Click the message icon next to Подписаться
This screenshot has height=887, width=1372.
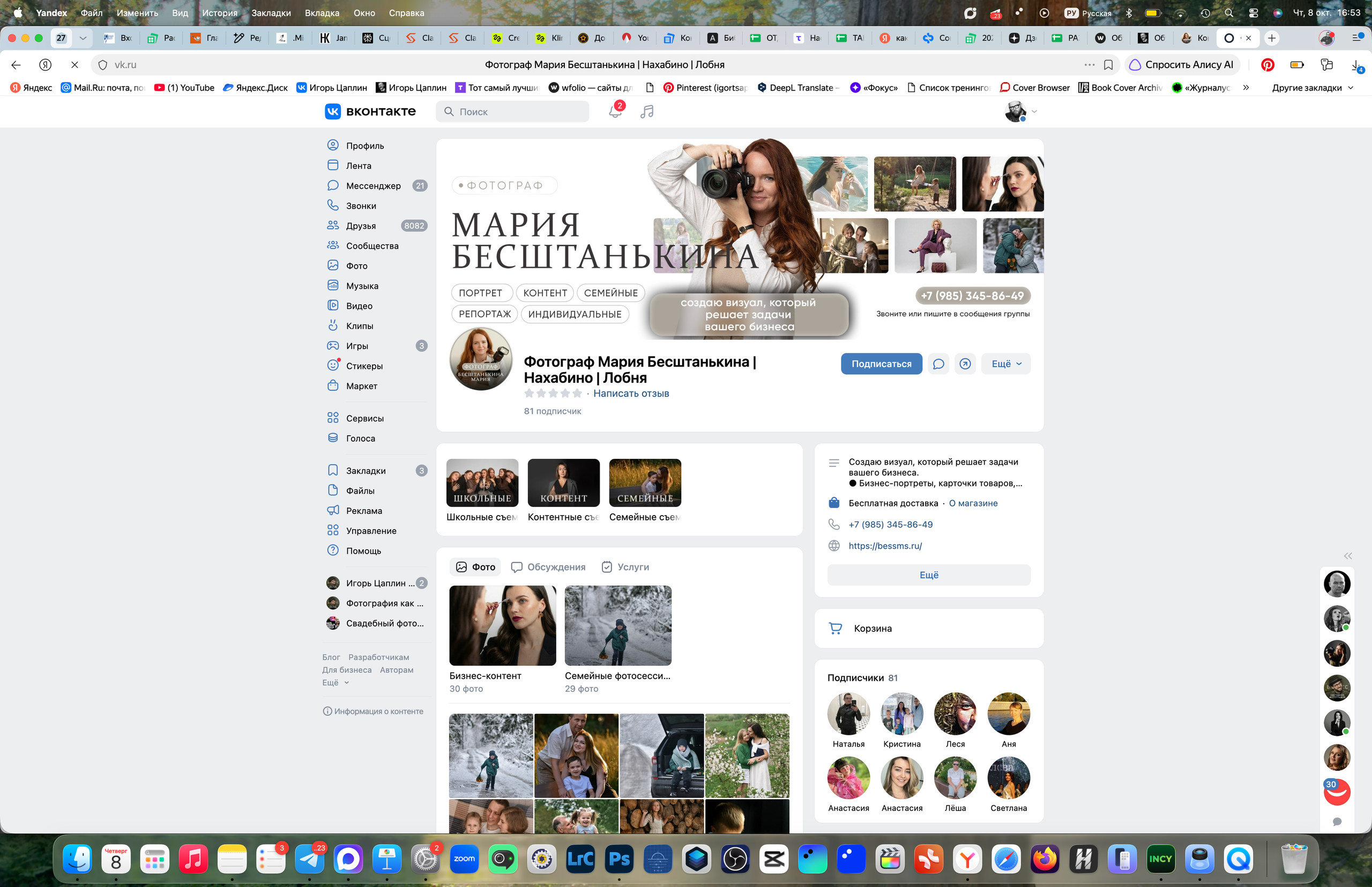[938, 364]
